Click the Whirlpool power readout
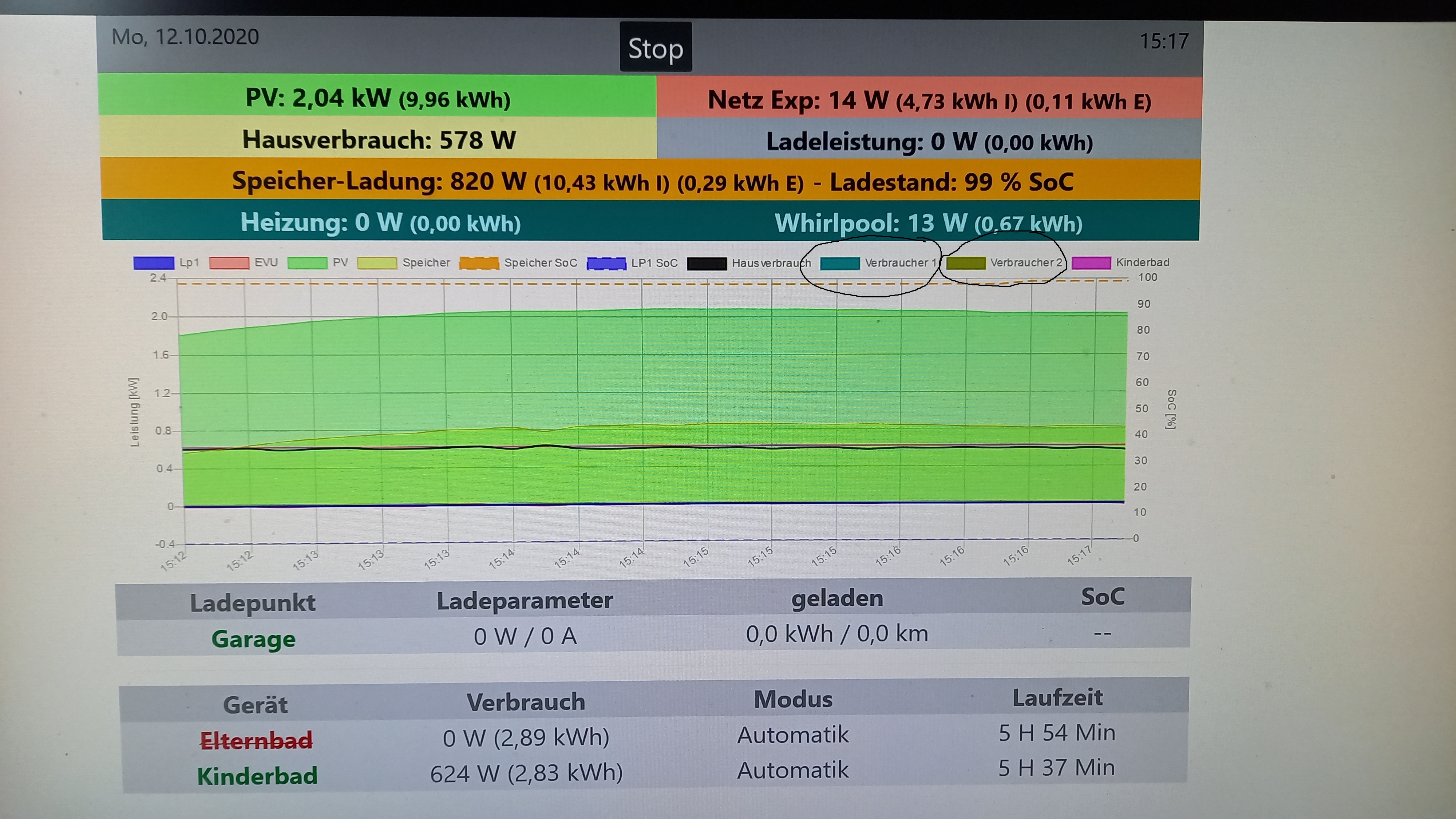1456x819 pixels. (928, 223)
